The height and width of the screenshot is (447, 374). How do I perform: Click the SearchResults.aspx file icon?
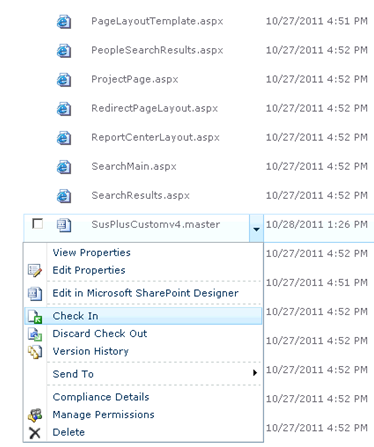(64, 196)
